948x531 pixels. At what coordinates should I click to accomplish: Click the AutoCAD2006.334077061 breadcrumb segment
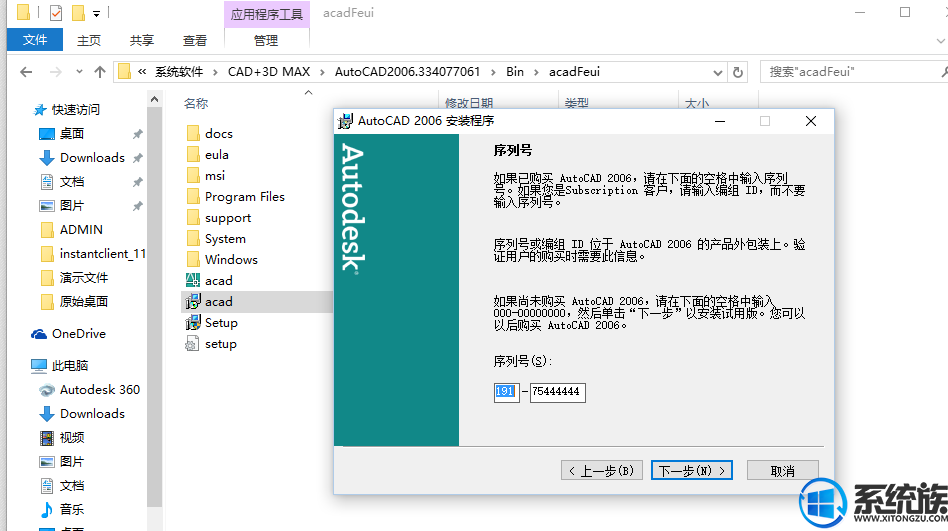(x=407, y=72)
